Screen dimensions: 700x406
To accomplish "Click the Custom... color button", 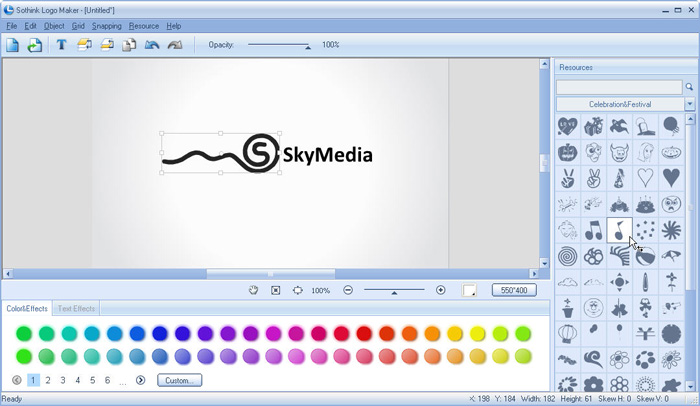I will [x=179, y=381].
